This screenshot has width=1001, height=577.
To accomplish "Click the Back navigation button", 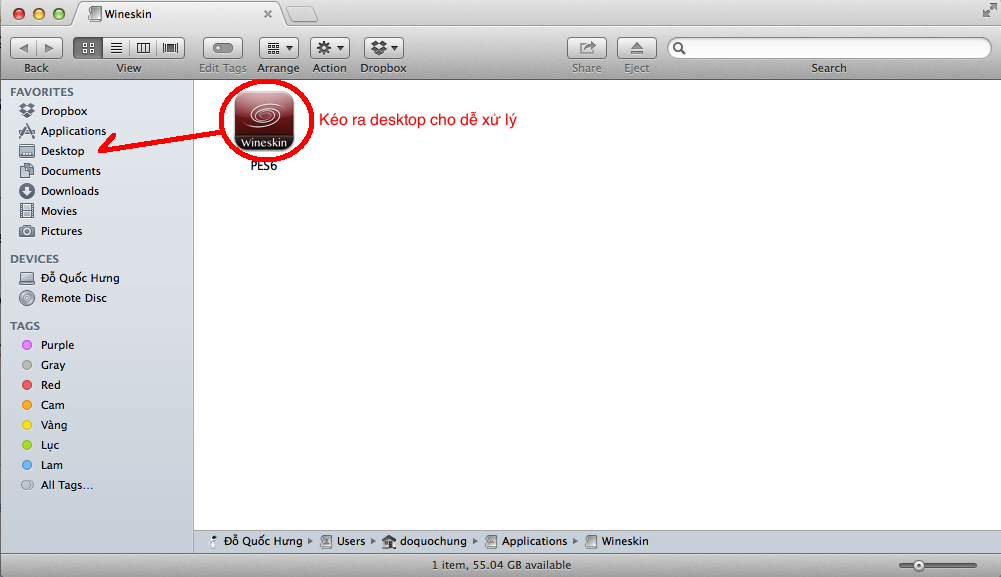I will click(x=24, y=46).
